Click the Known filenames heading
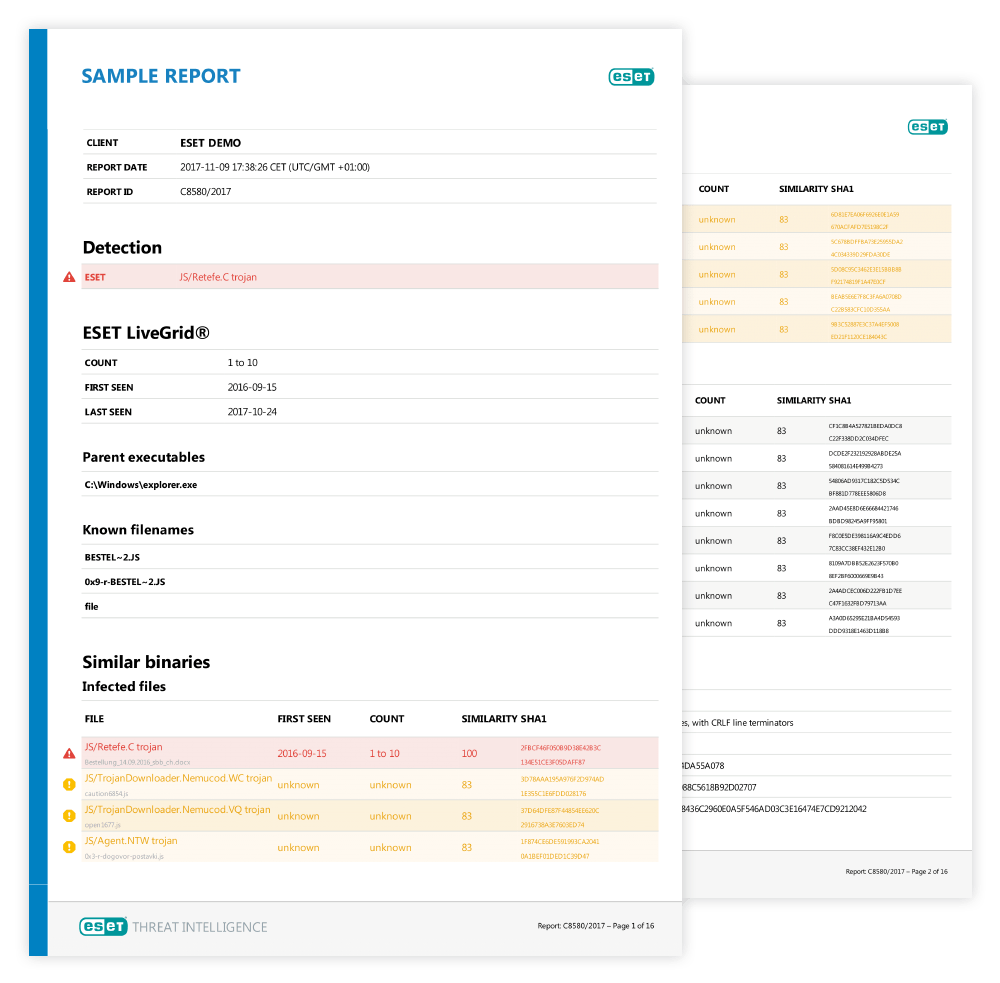1000x983 pixels. tap(138, 530)
